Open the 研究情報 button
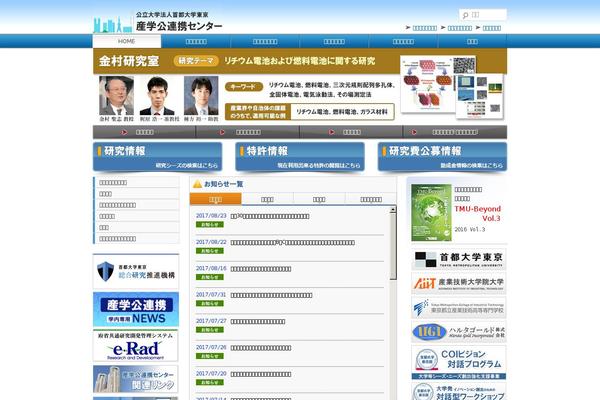The image size is (600, 400). pos(157,157)
